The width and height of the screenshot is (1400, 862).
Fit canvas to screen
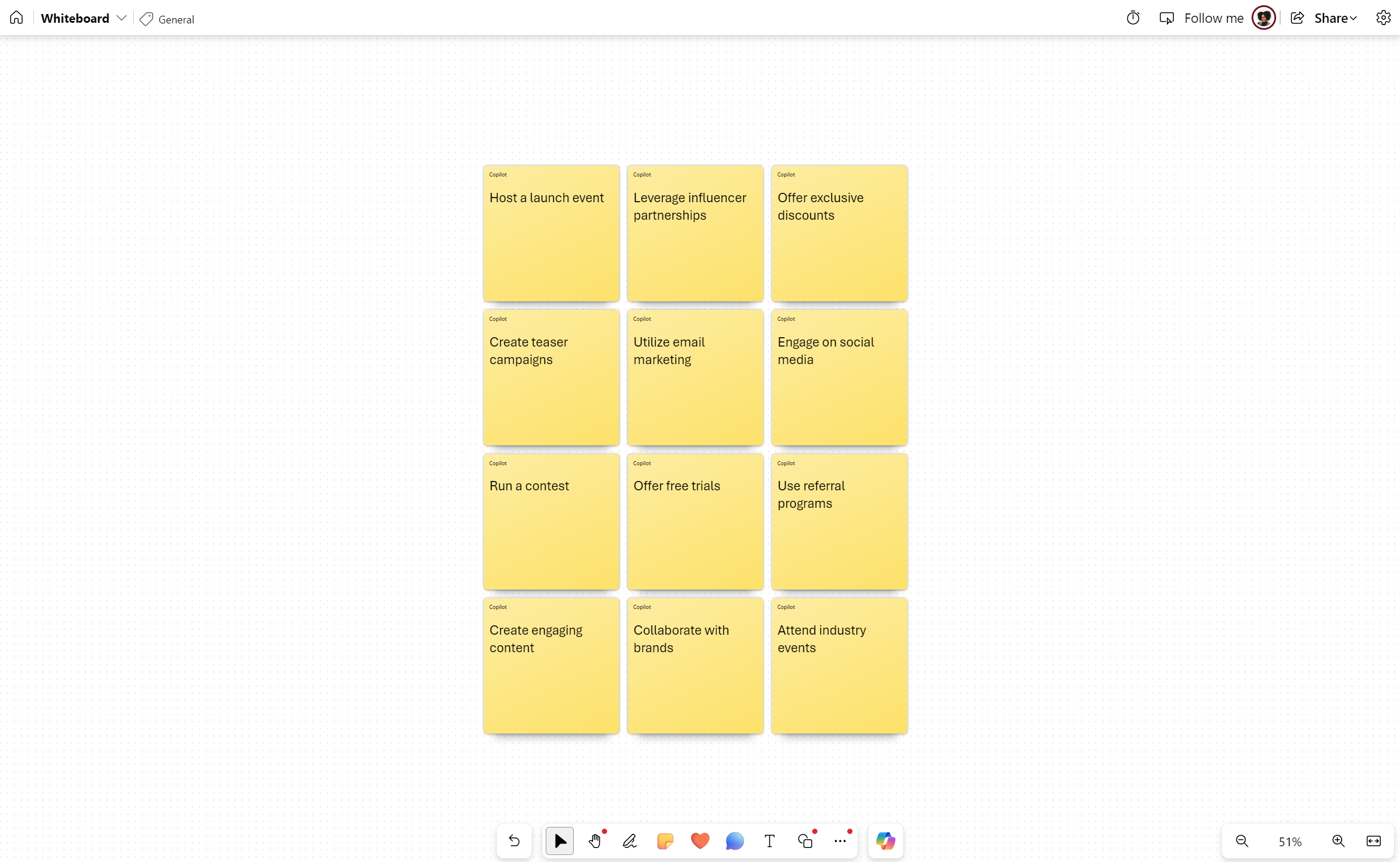click(1374, 841)
